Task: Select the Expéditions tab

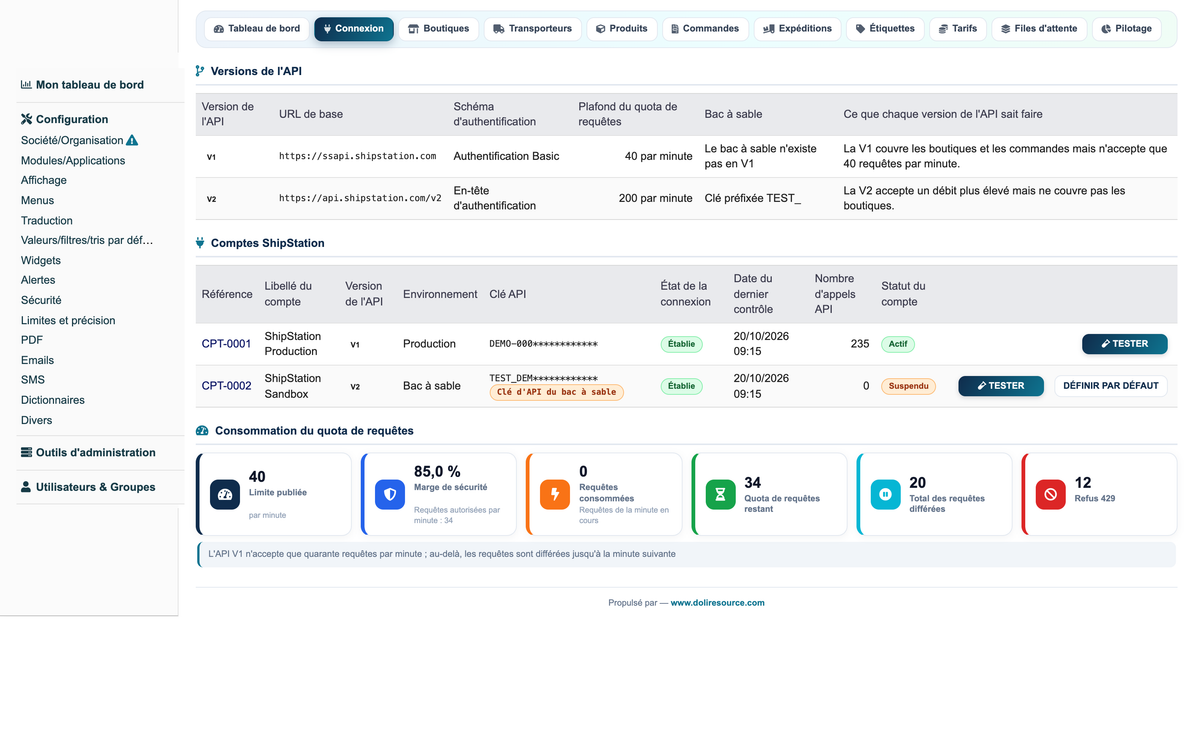Action: pyautogui.click(x=798, y=29)
